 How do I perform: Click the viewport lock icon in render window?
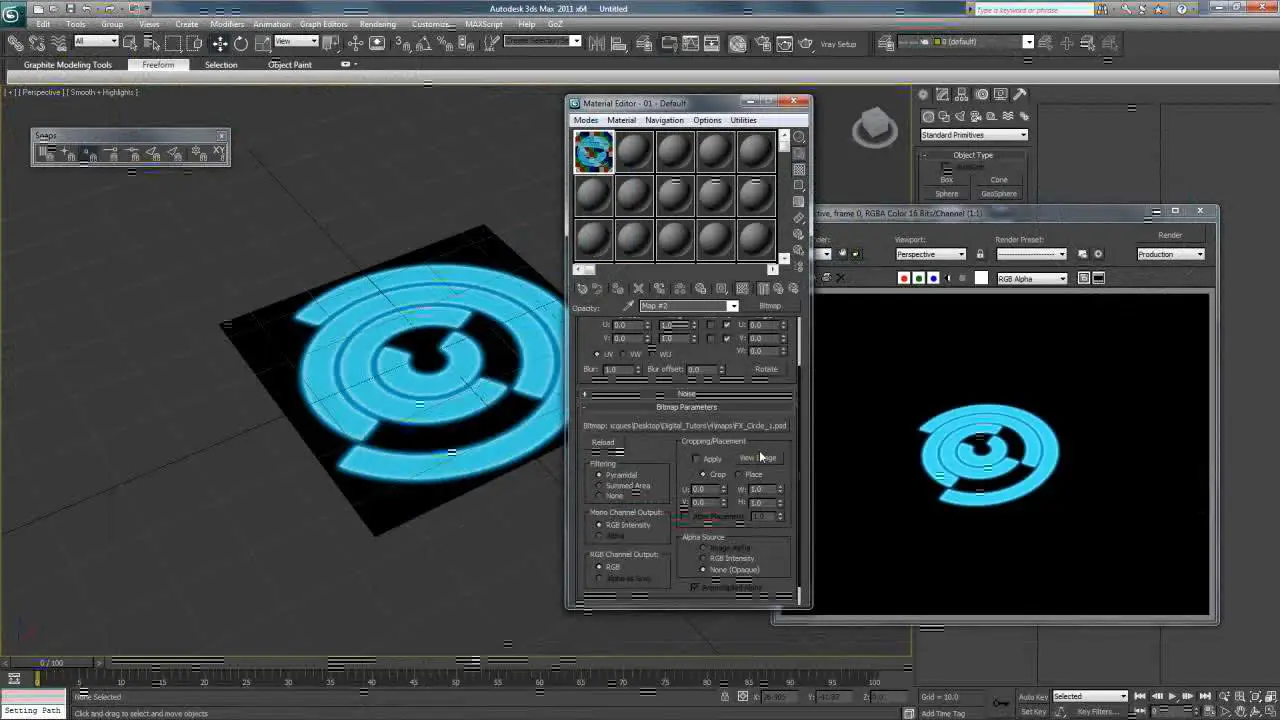[x=980, y=254]
